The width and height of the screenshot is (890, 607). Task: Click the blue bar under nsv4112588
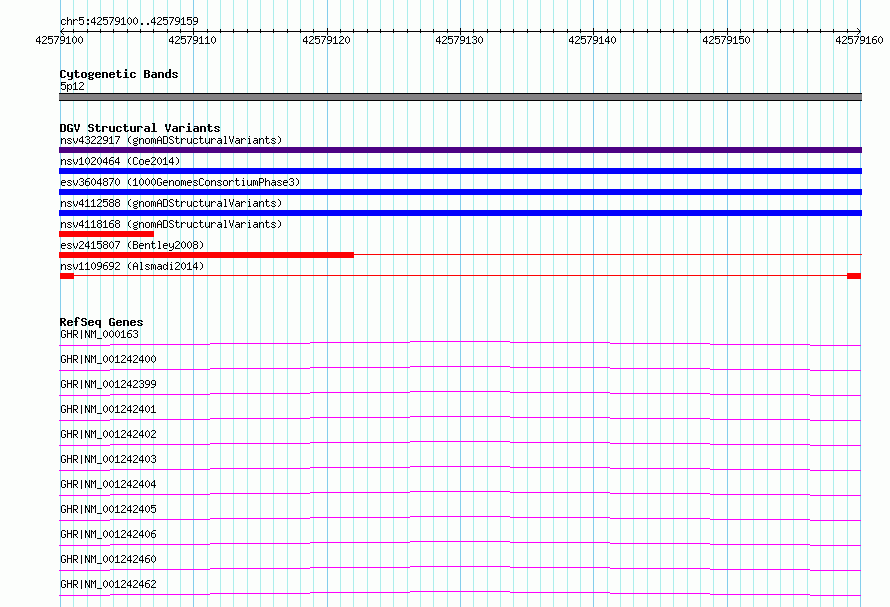point(460,213)
